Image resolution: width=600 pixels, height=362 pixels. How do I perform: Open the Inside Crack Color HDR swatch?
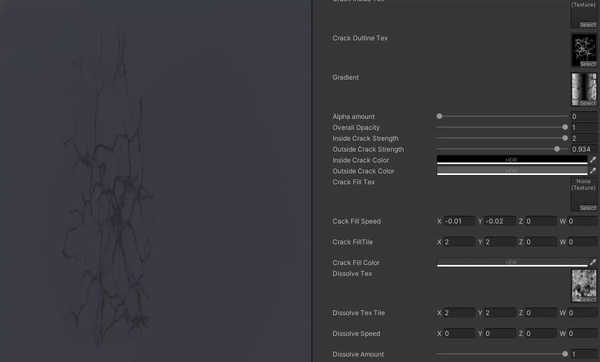point(512,160)
